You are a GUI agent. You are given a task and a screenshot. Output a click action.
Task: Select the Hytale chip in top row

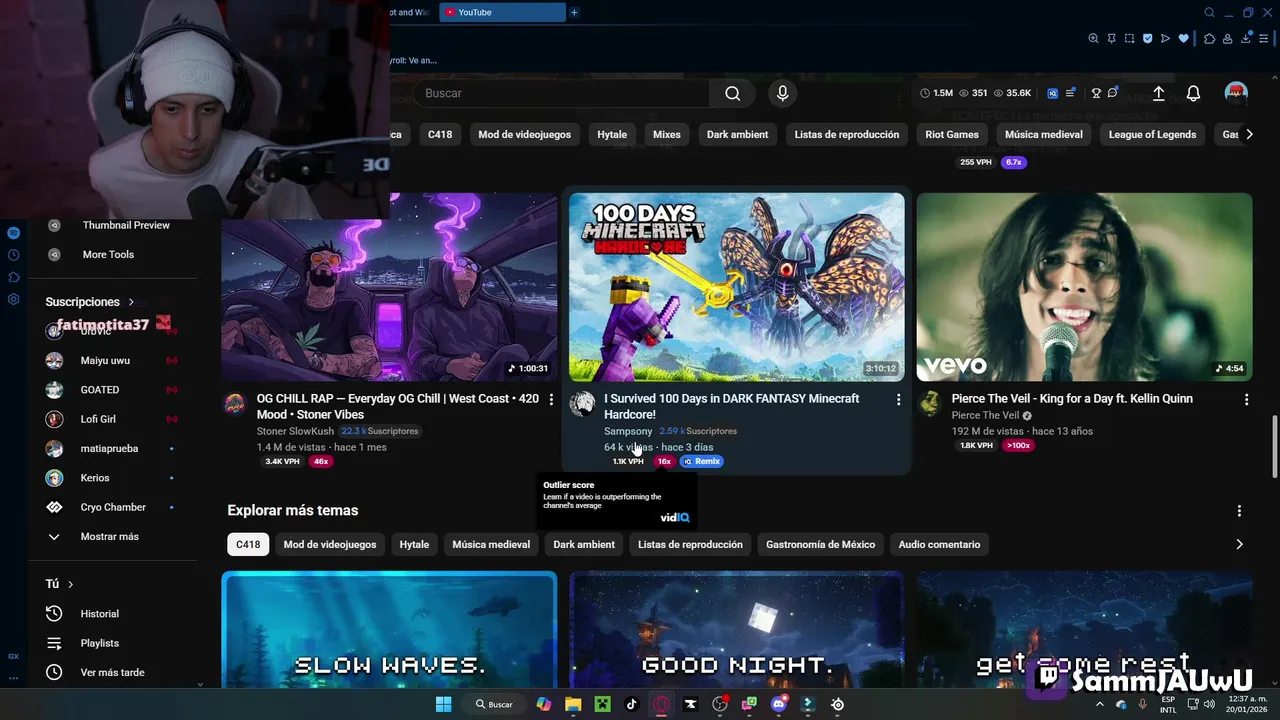click(x=612, y=134)
